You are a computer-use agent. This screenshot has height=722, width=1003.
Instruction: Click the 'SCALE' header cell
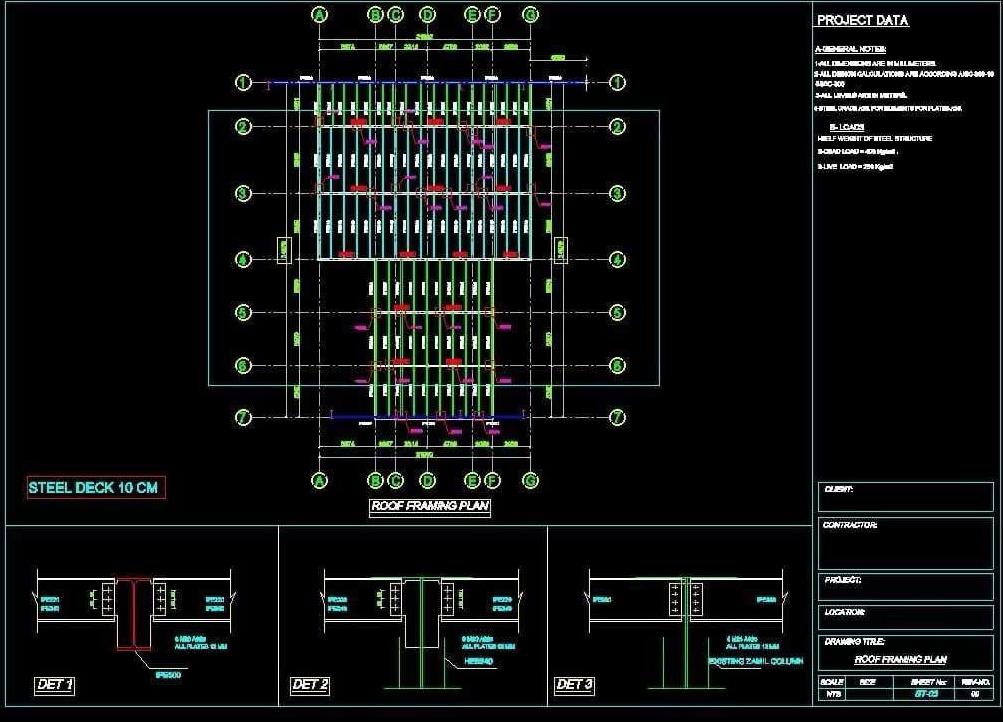point(832,682)
